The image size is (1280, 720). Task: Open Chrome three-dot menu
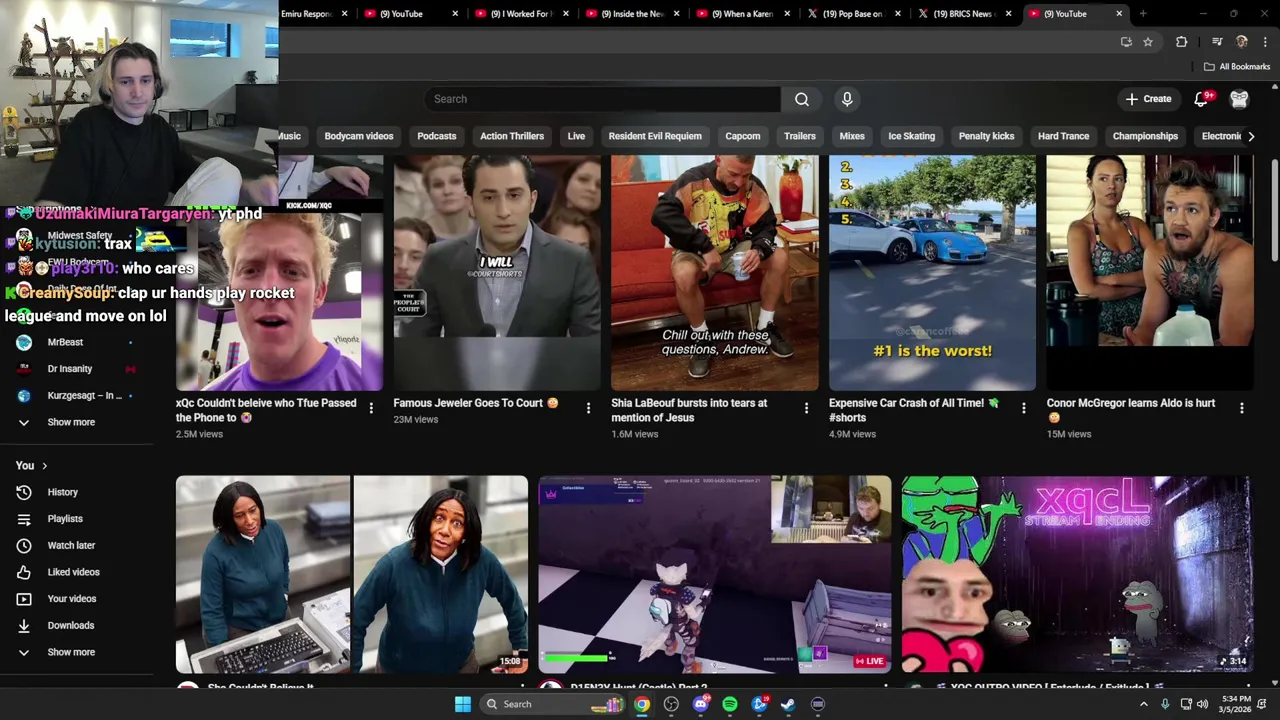(1266, 42)
